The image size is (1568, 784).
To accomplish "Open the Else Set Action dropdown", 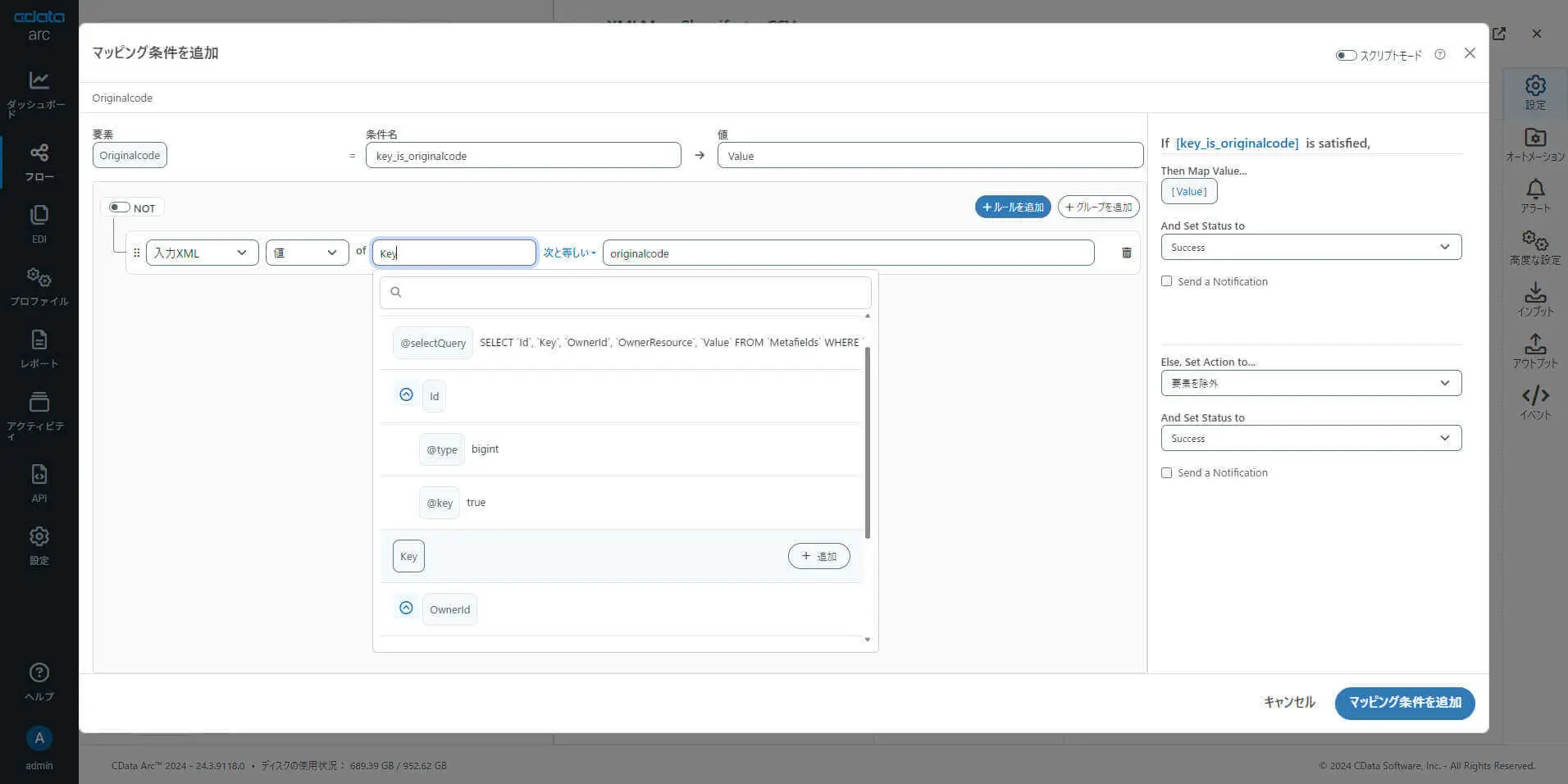I will 1310,383.
